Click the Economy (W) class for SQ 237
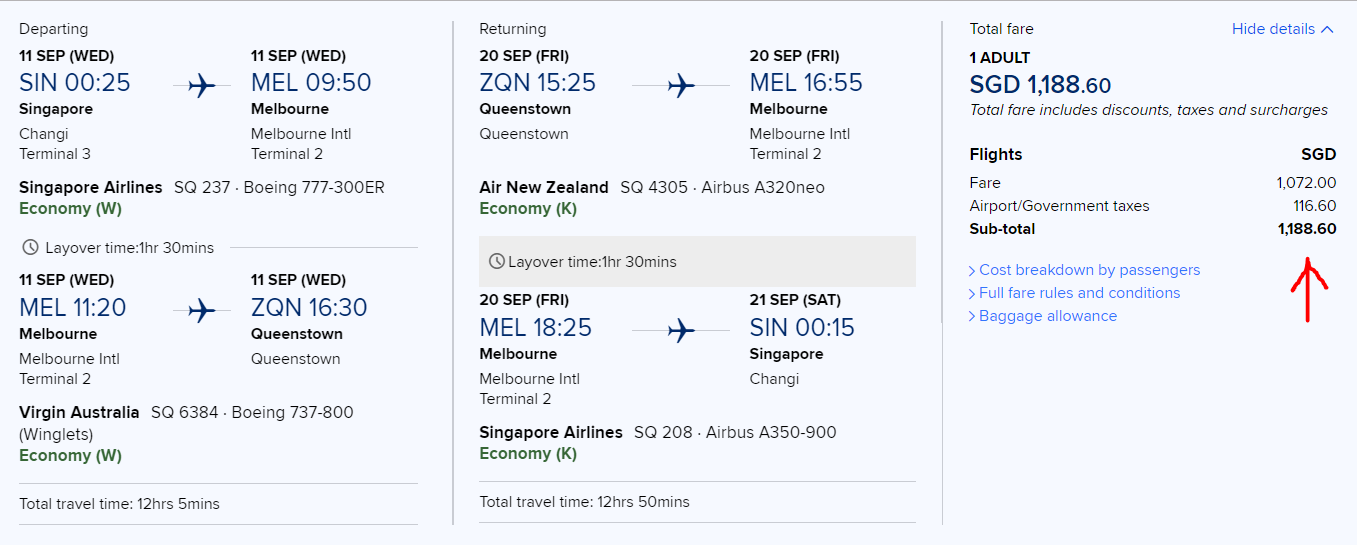Image resolution: width=1357 pixels, height=545 pixels. (x=70, y=208)
